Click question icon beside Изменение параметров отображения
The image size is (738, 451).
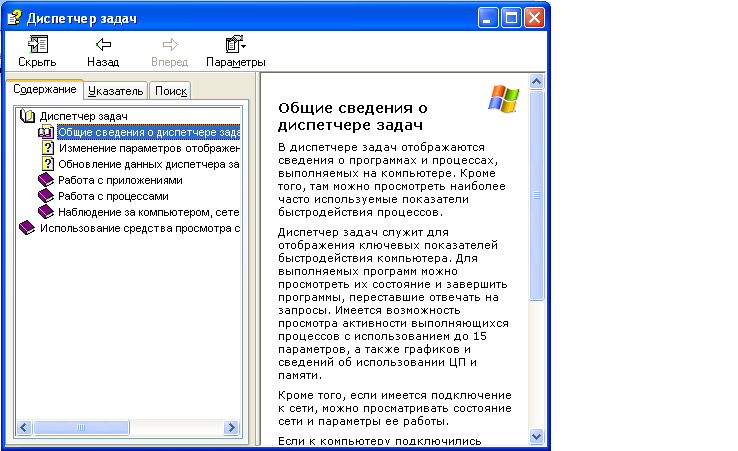pos(48,148)
